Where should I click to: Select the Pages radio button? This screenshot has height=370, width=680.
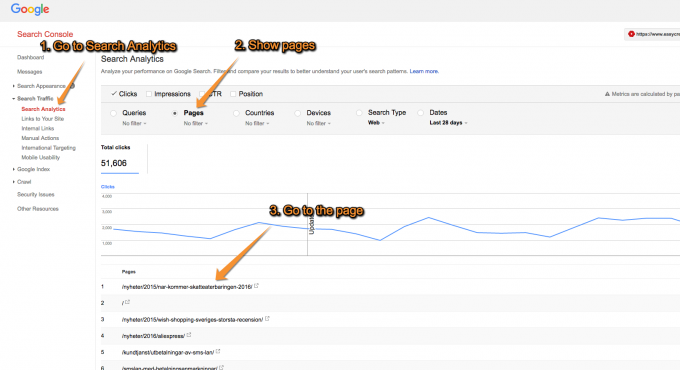click(175, 113)
